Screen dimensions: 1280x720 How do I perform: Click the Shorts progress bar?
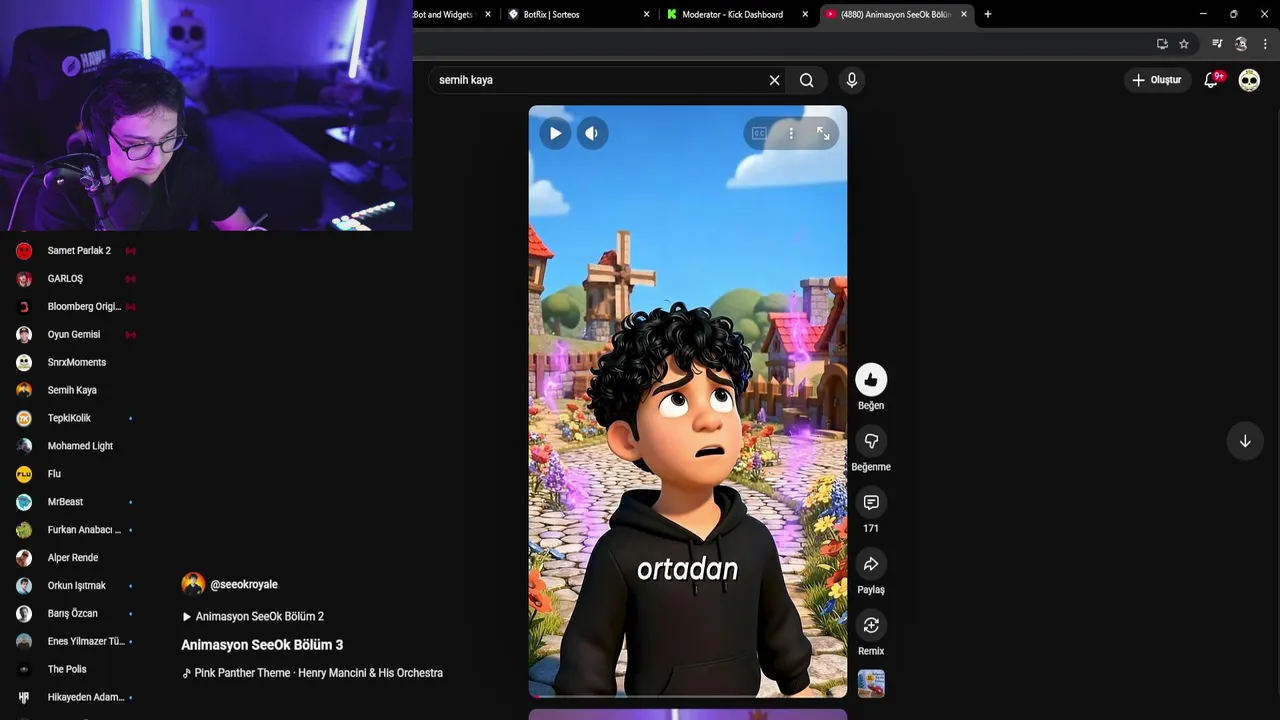pyautogui.click(x=688, y=695)
